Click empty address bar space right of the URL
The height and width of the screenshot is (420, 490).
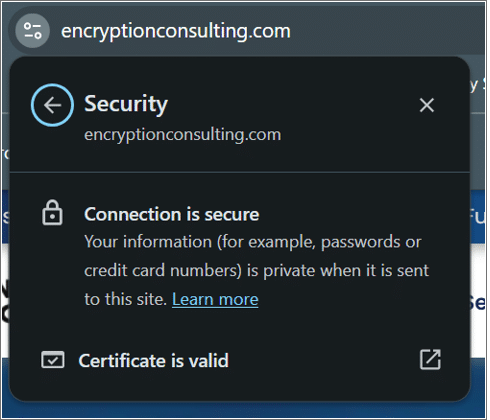pos(387,31)
